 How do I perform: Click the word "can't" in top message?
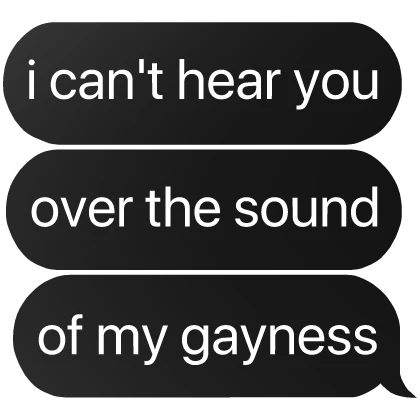[x=107, y=80]
